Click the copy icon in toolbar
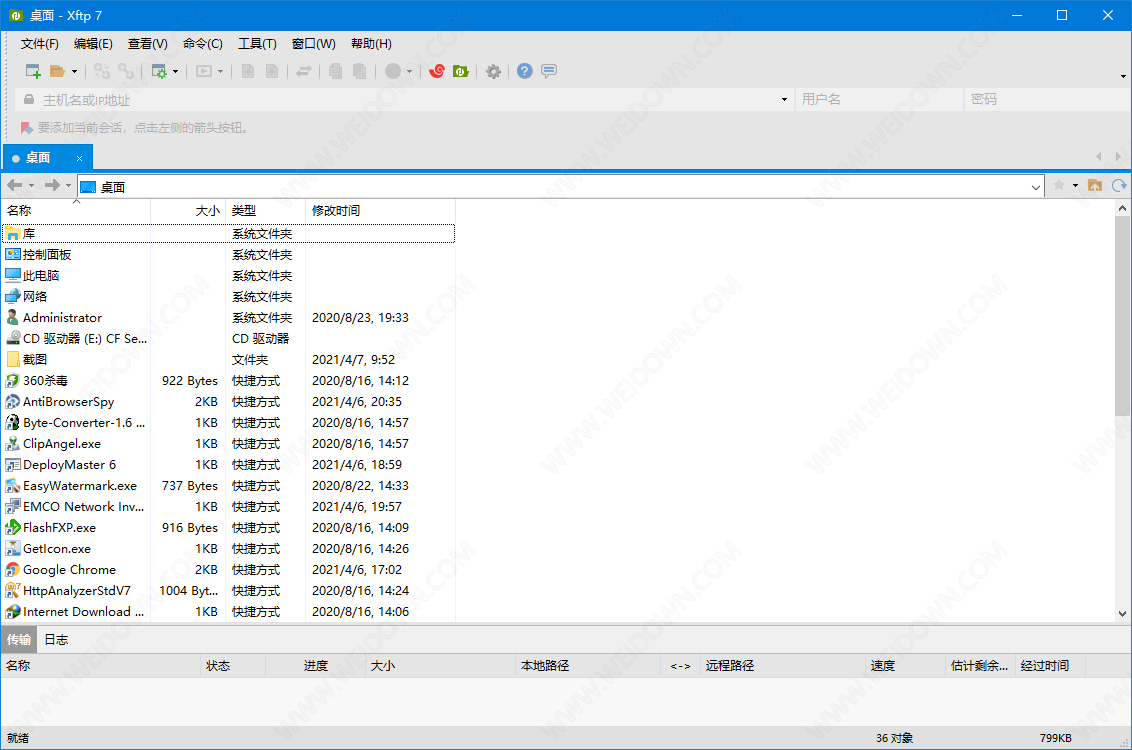 (x=335, y=71)
